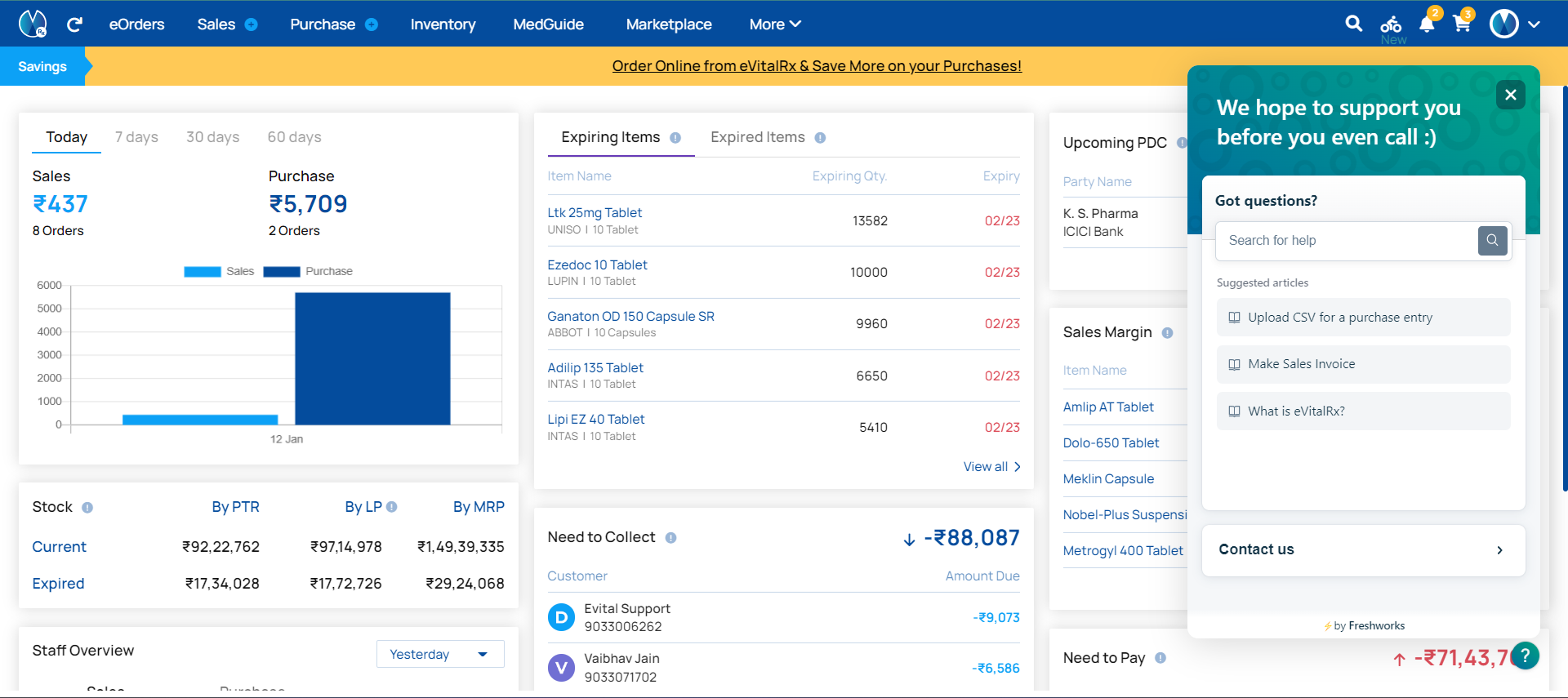Switch to Expiring Items tab
The height and width of the screenshot is (698, 1568).
610,137
